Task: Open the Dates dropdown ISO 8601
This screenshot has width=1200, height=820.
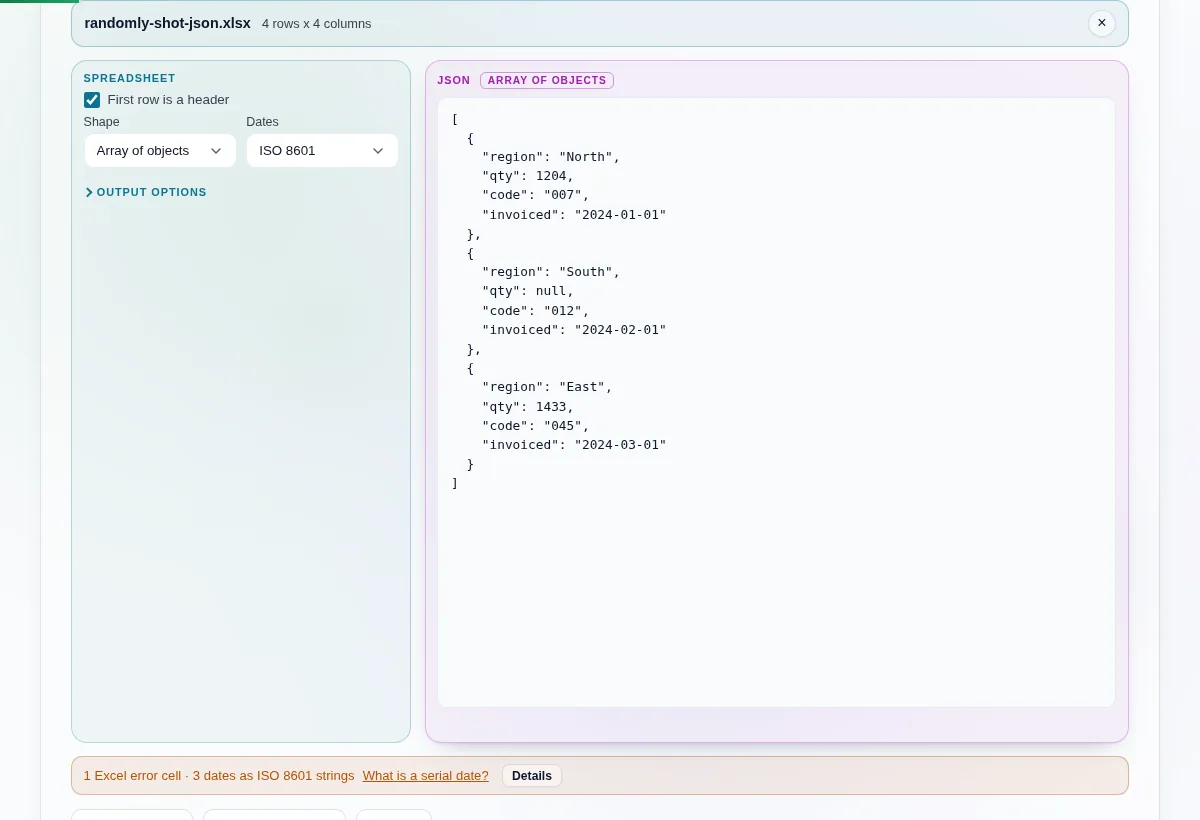Action: pyautogui.click(x=322, y=151)
